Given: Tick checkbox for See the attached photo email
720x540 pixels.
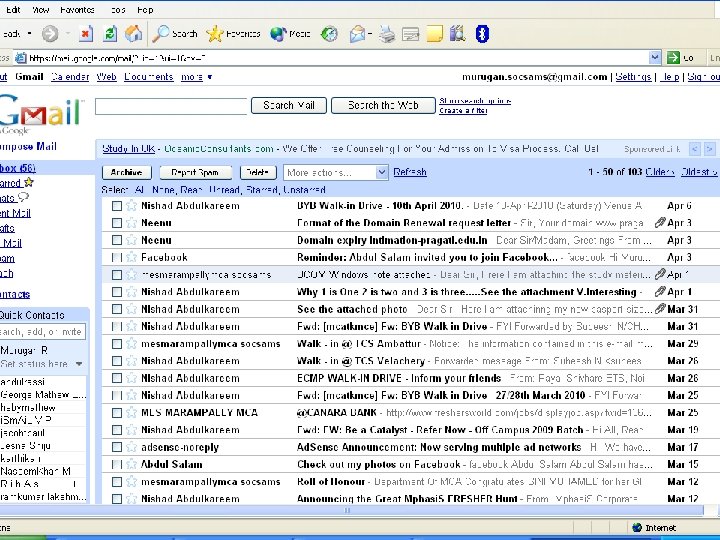Looking at the screenshot, I should 117,309.
